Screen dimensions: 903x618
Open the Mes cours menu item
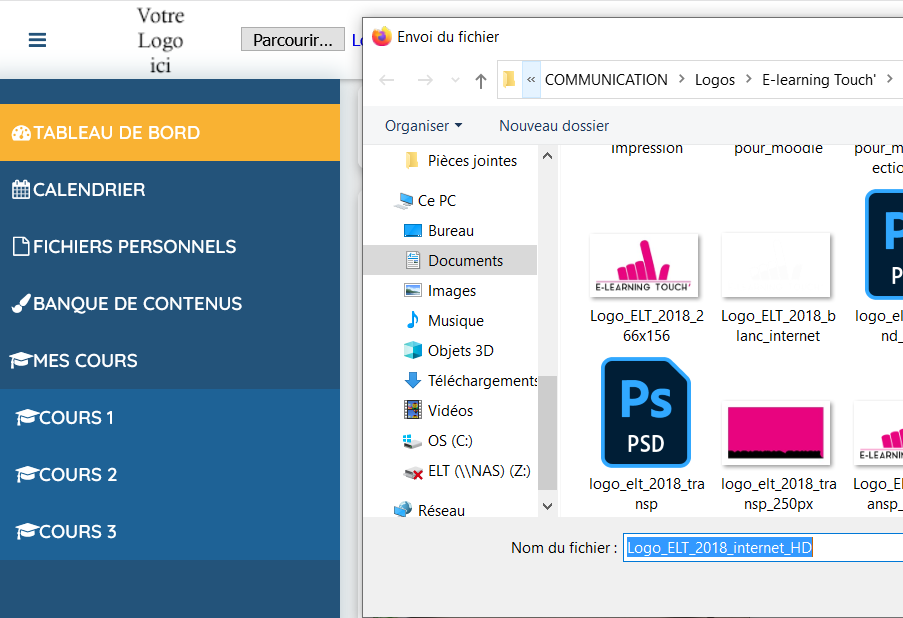tap(170, 361)
